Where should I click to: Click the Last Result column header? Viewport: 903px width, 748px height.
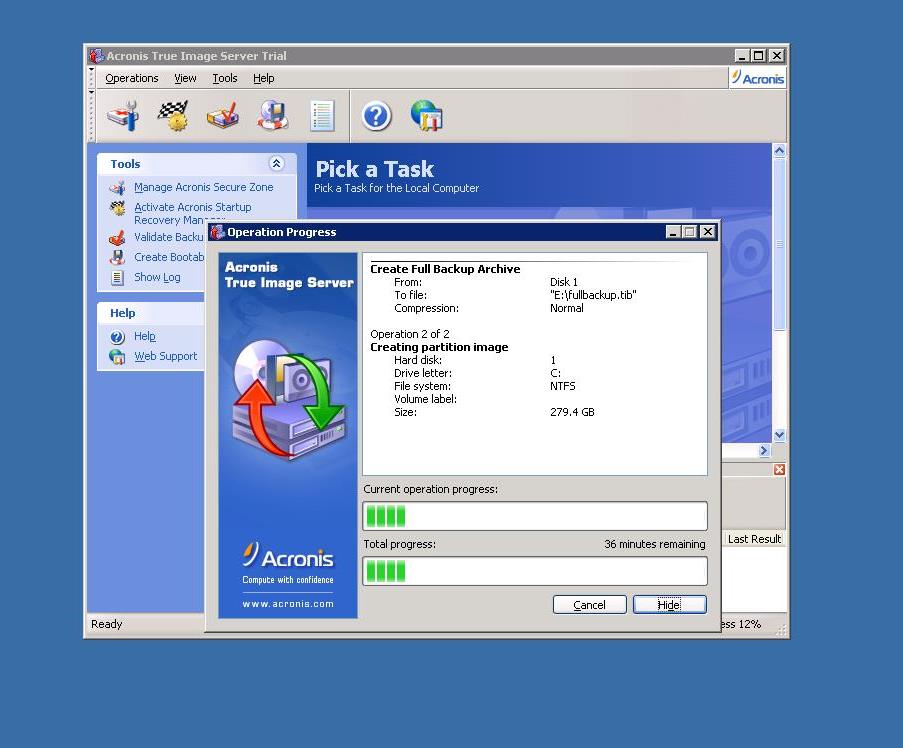pos(754,539)
